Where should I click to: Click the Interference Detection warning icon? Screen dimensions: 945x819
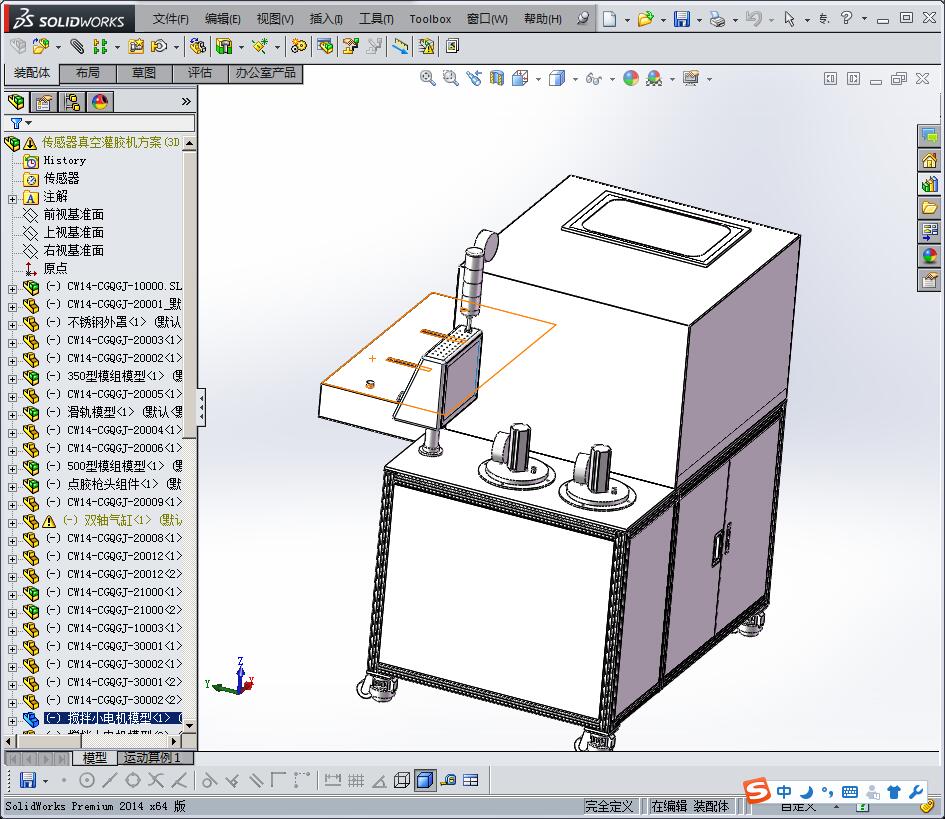click(x=426, y=46)
